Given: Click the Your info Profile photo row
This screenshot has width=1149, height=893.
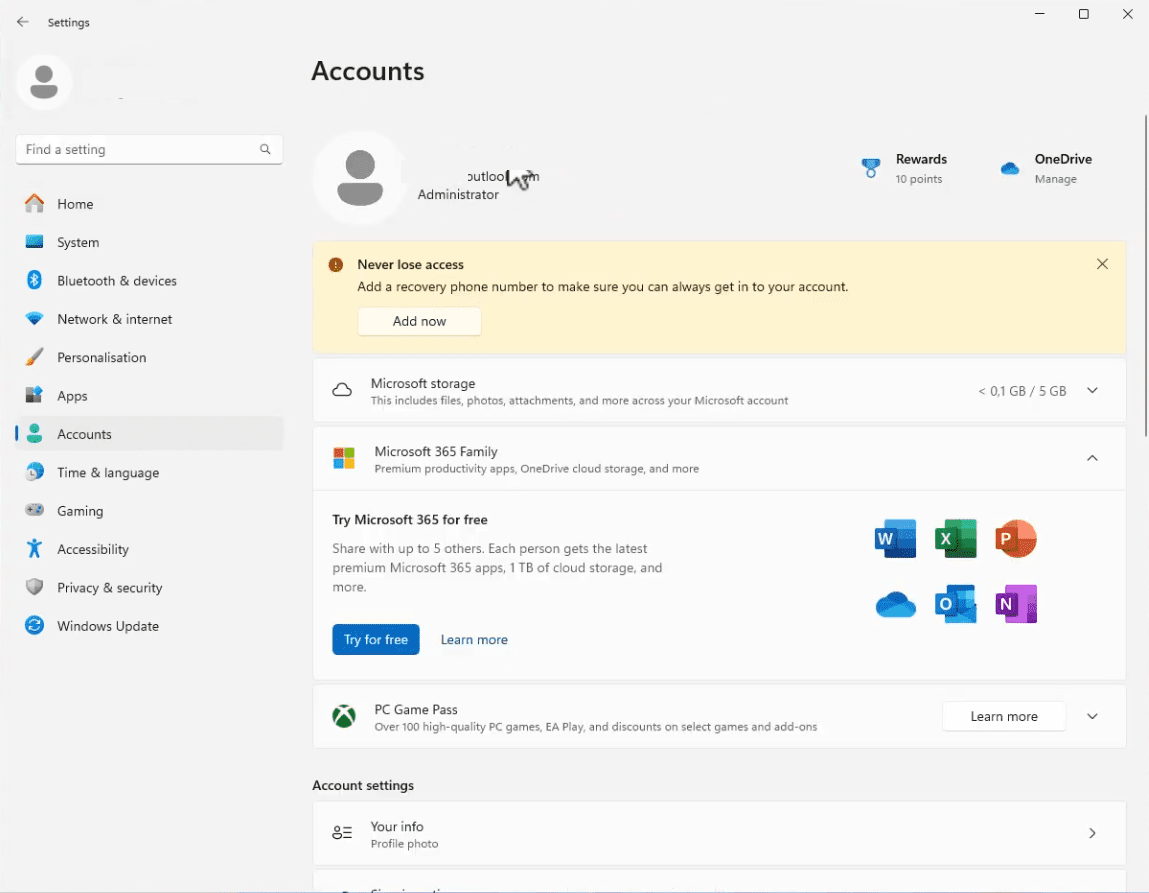Looking at the screenshot, I should tap(719, 834).
